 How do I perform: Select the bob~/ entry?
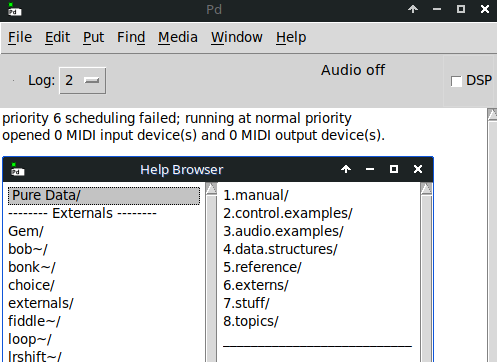(x=28, y=249)
